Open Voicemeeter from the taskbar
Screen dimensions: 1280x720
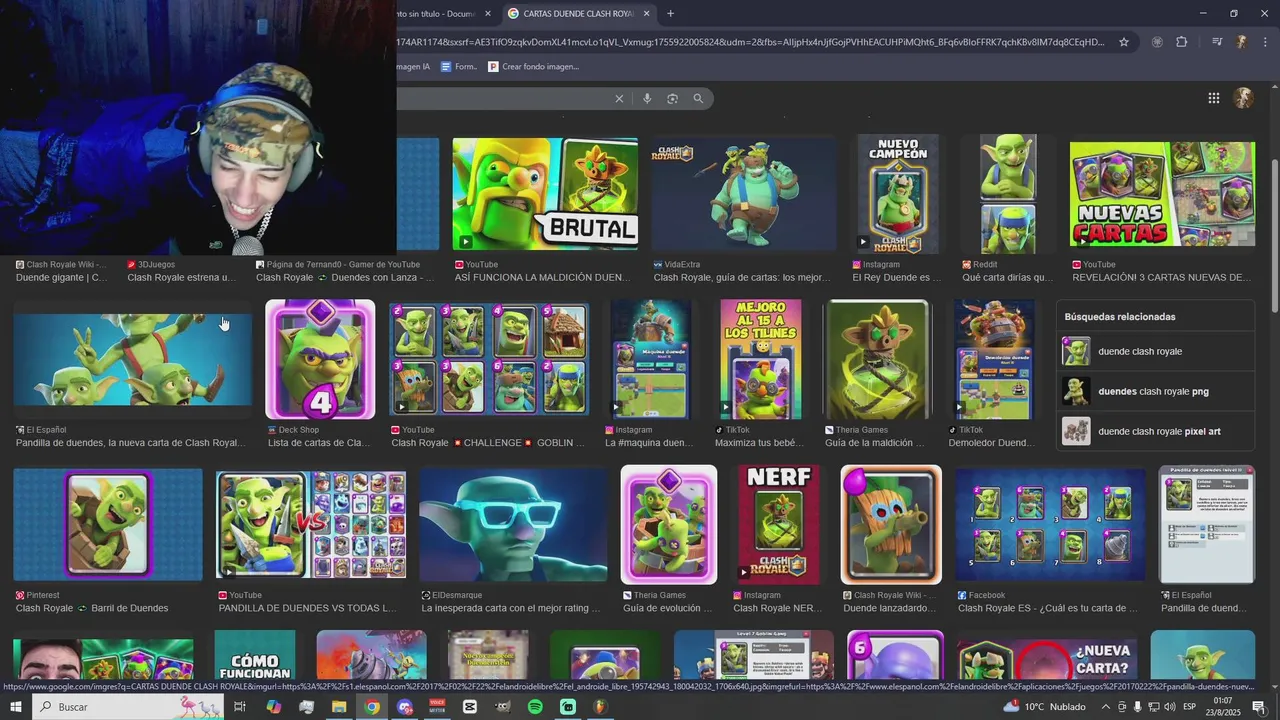tap(437, 707)
